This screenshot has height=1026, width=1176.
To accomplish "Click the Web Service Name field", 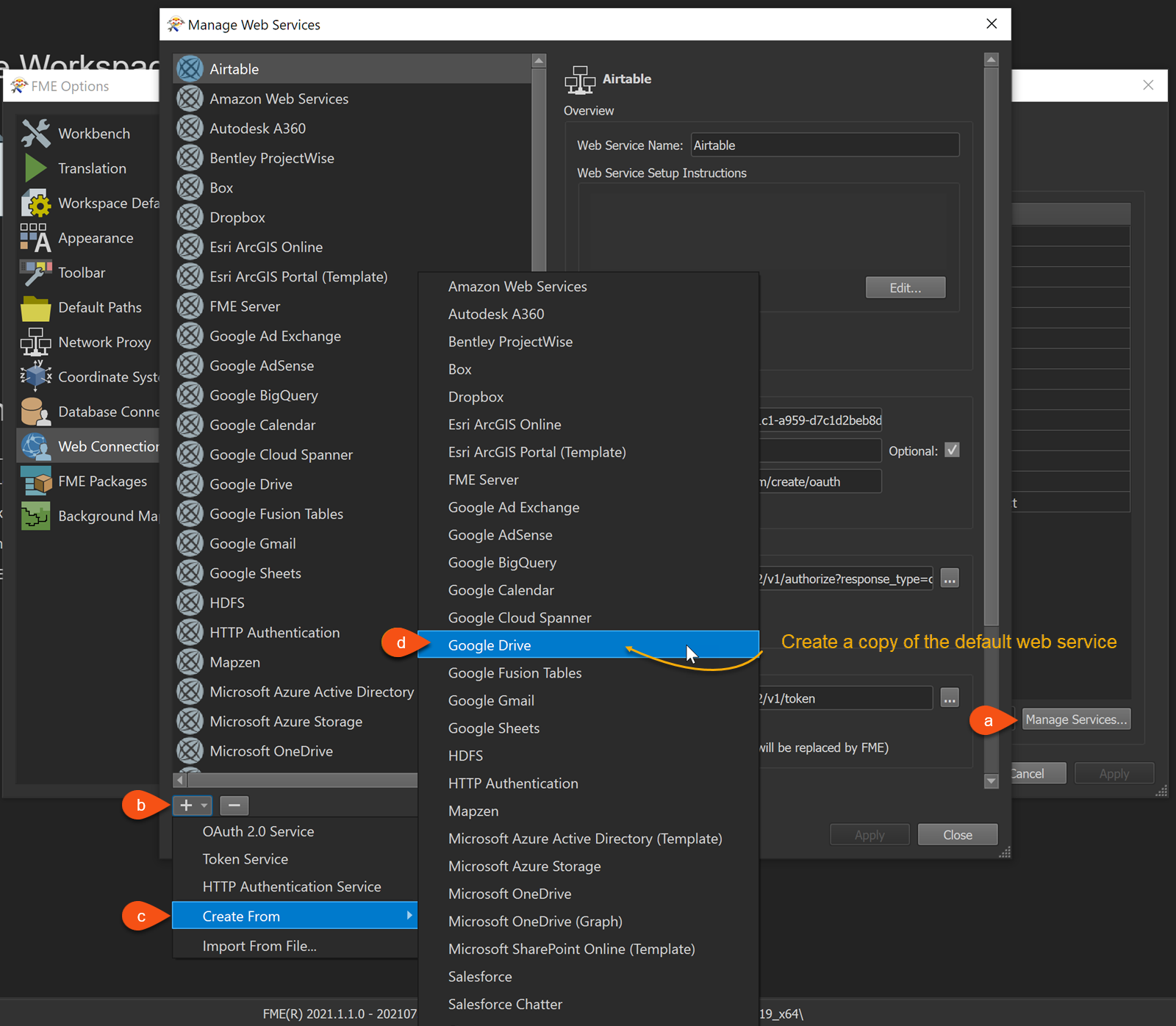I will [x=825, y=145].
